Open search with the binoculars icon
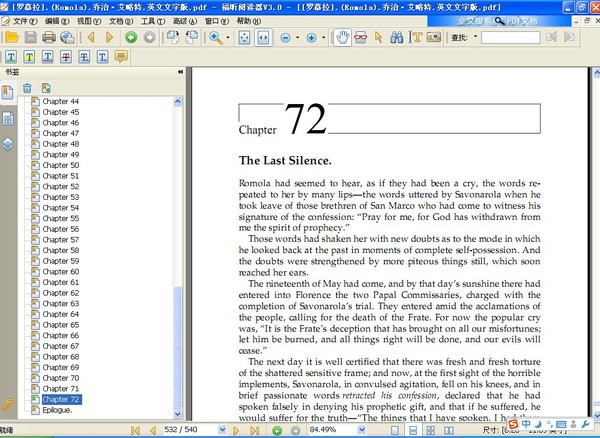 pos(397,37)
